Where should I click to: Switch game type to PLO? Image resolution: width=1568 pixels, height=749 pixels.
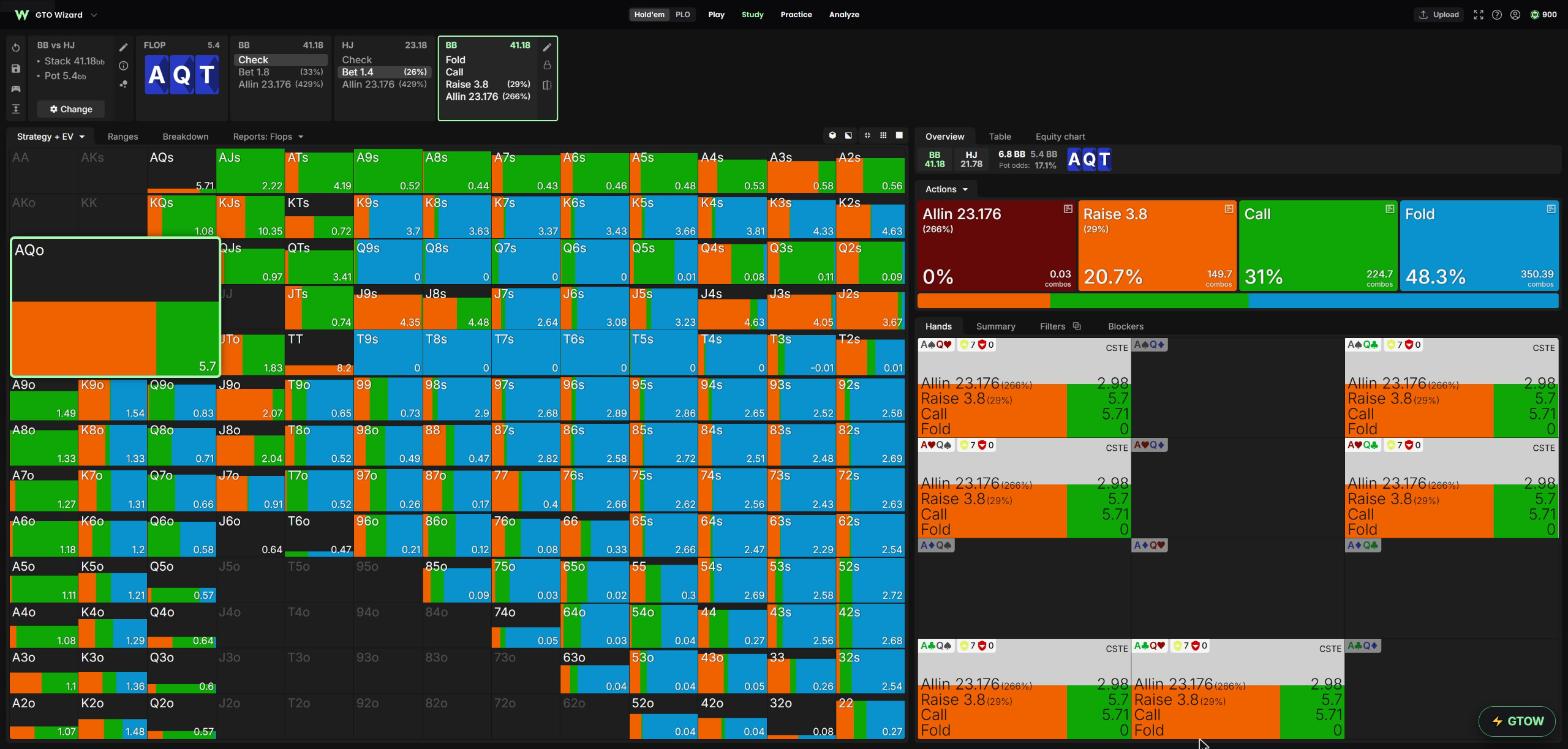(x=682, y=15)
